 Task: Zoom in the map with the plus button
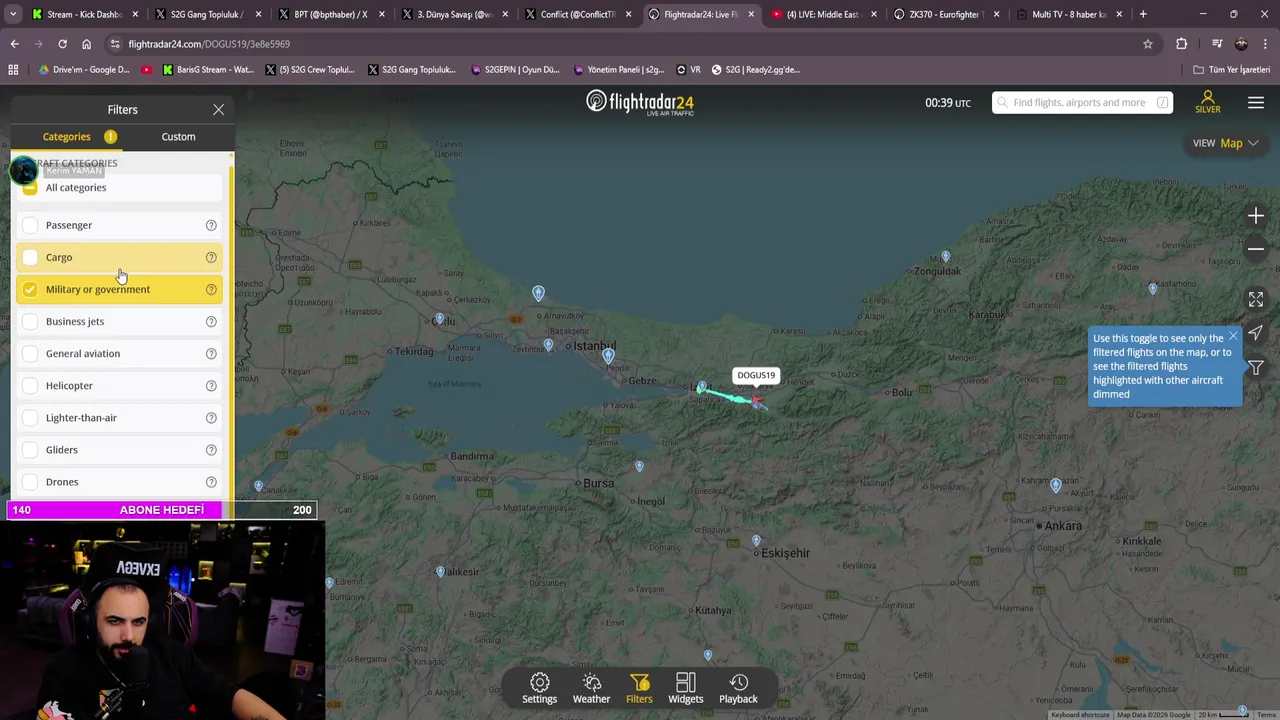[1256, 216]
